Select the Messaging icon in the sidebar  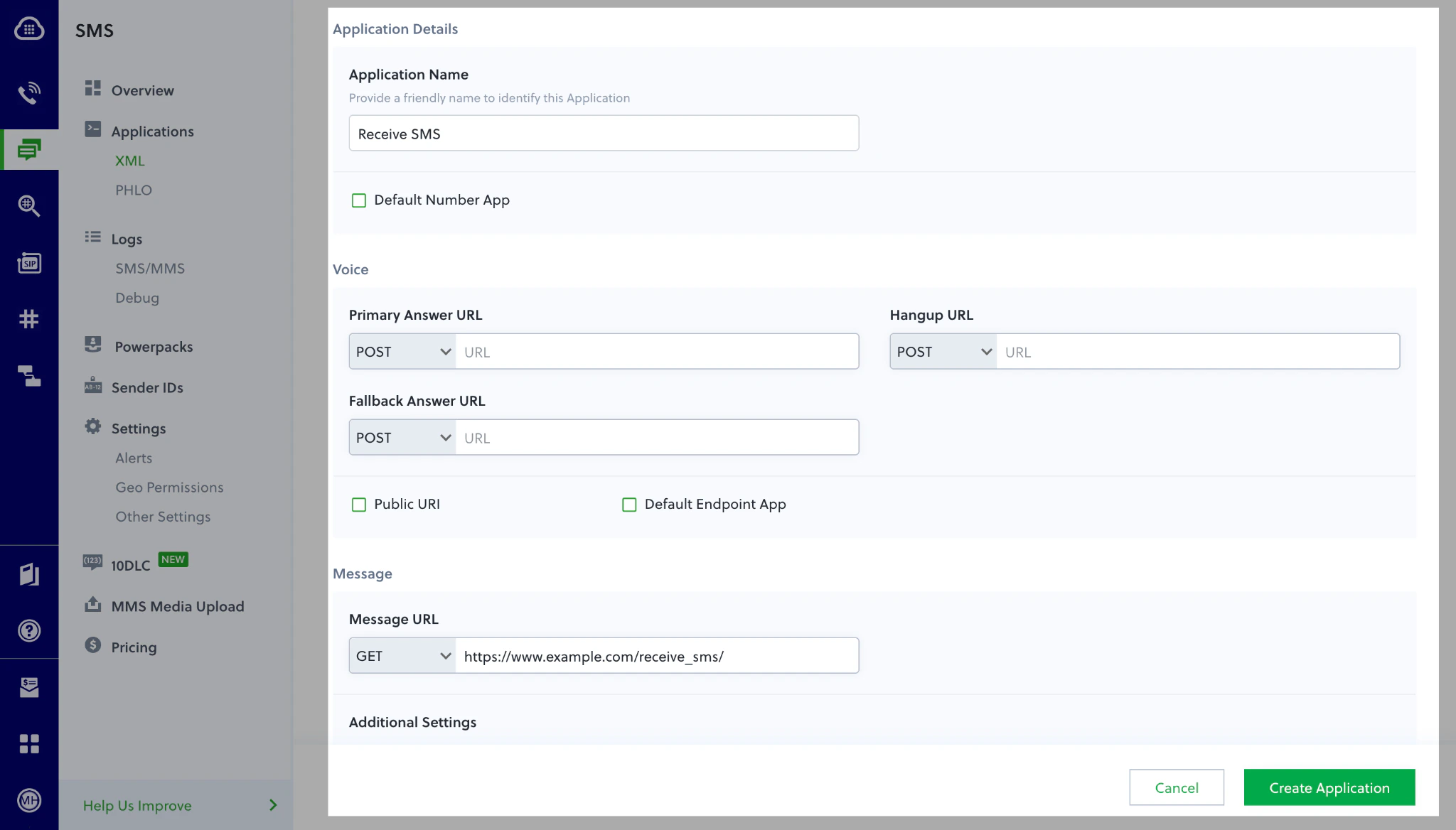29,149
